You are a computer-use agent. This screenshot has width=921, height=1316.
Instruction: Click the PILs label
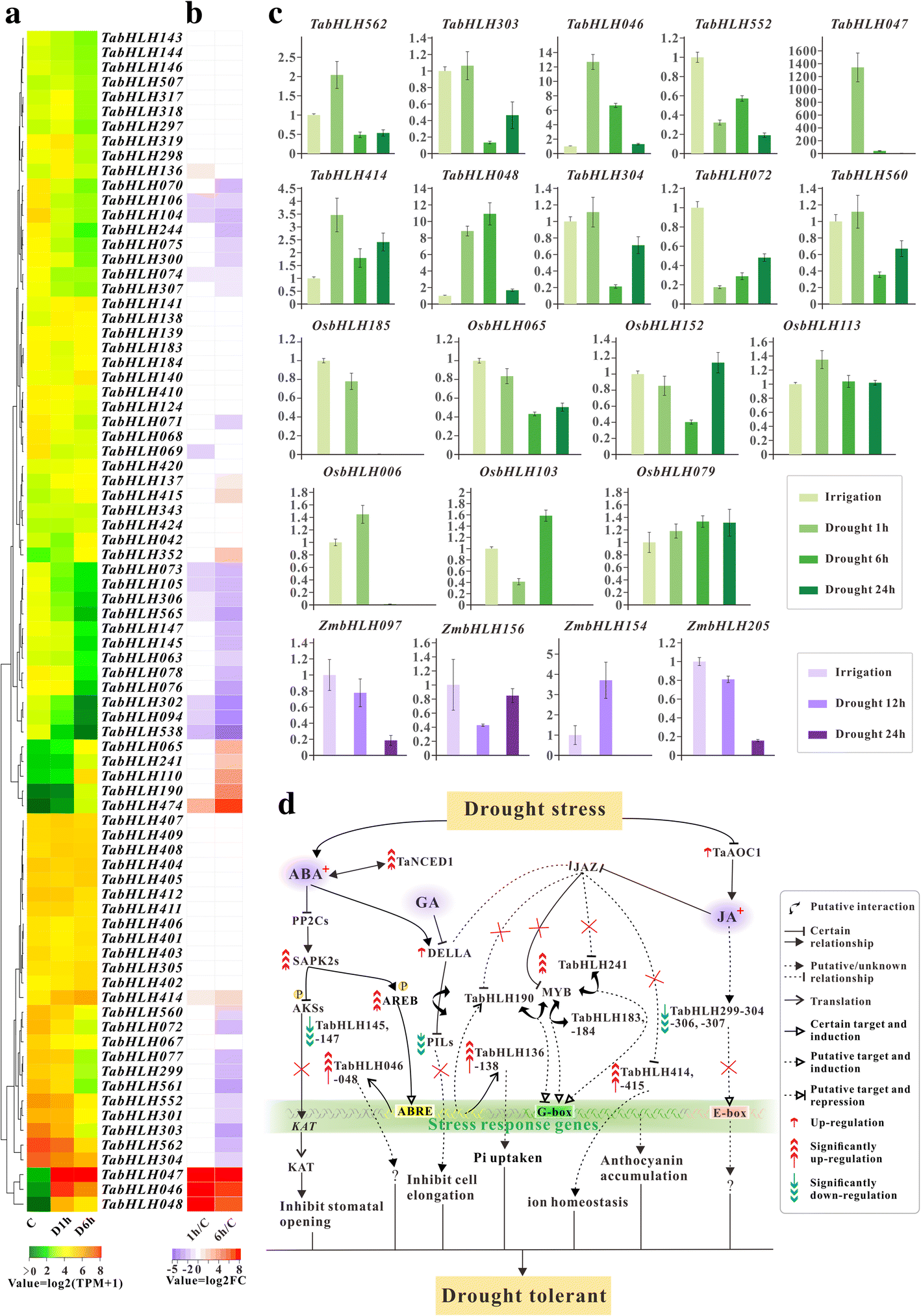coord(440,1042)
